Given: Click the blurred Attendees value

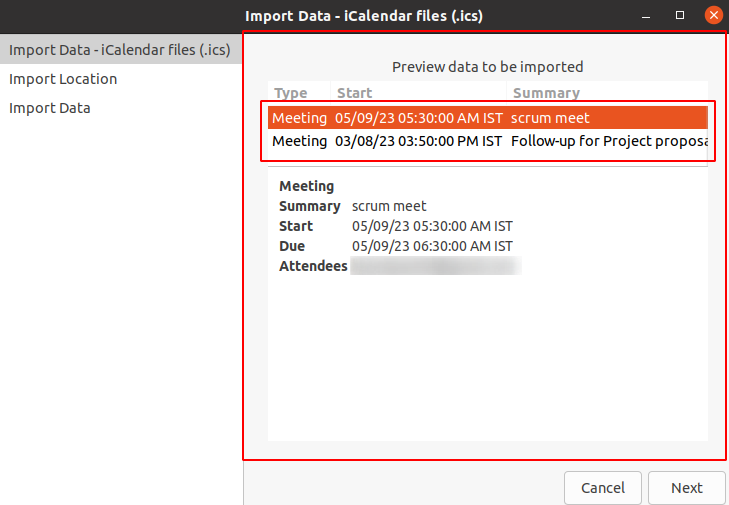Looking at the screenshot, I should [x=435, y=266].
